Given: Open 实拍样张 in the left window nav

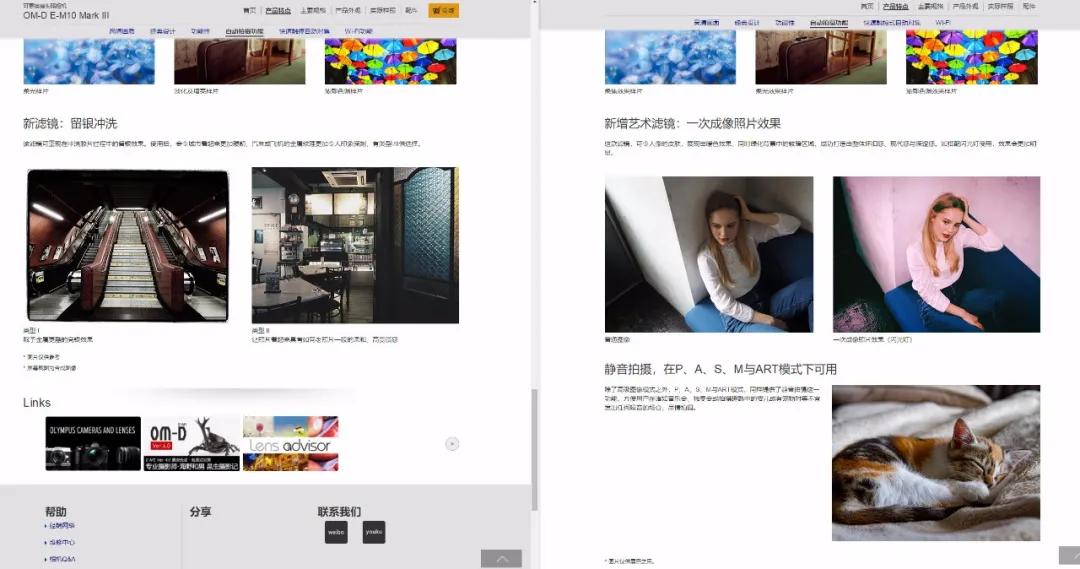Looking at the screenshot, I should point(382,10).
